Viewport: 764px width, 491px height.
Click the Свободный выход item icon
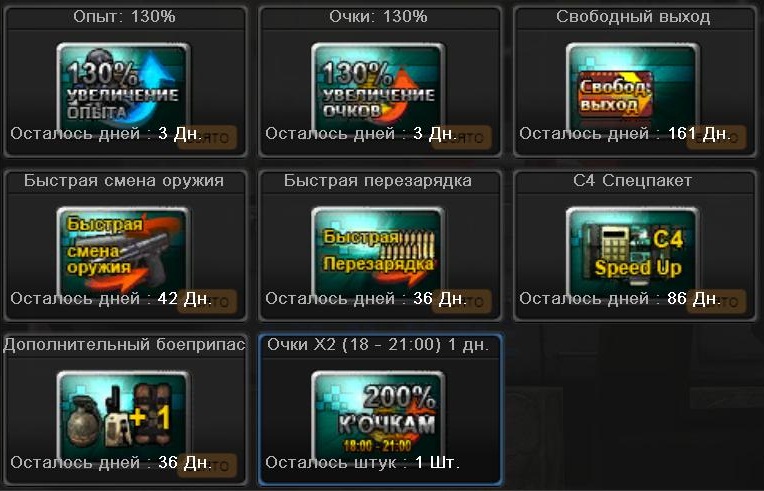tap(632, 86)
